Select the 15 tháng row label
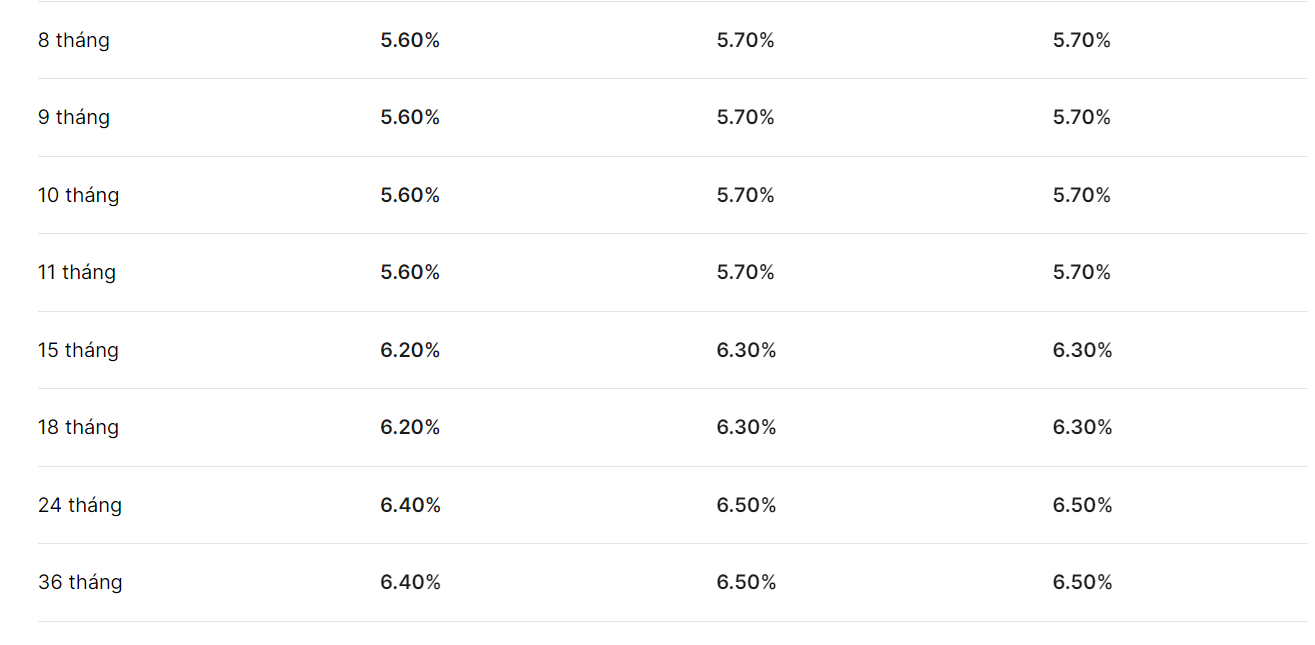The image size is (1315, 645). coord(78,351)
